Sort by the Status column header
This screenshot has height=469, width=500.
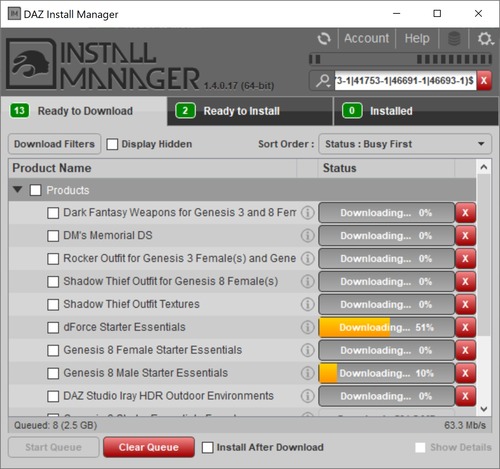pos(387,168)
